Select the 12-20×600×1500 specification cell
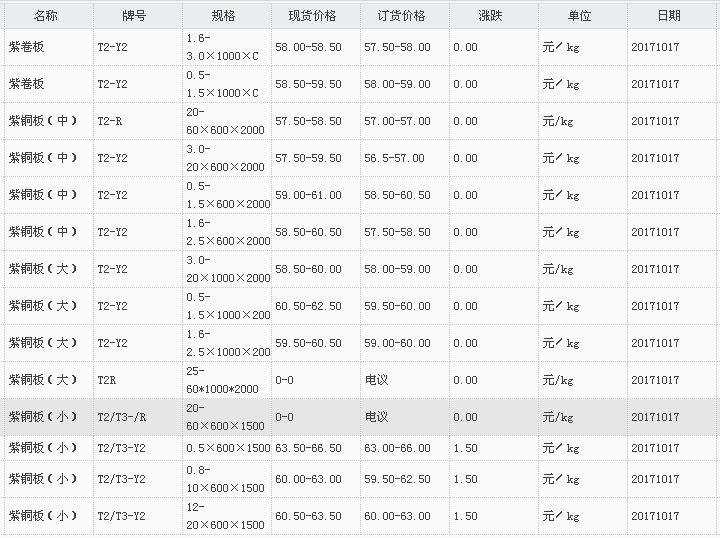720x538 pixels. pyautogui.click(x=225, y=516)
